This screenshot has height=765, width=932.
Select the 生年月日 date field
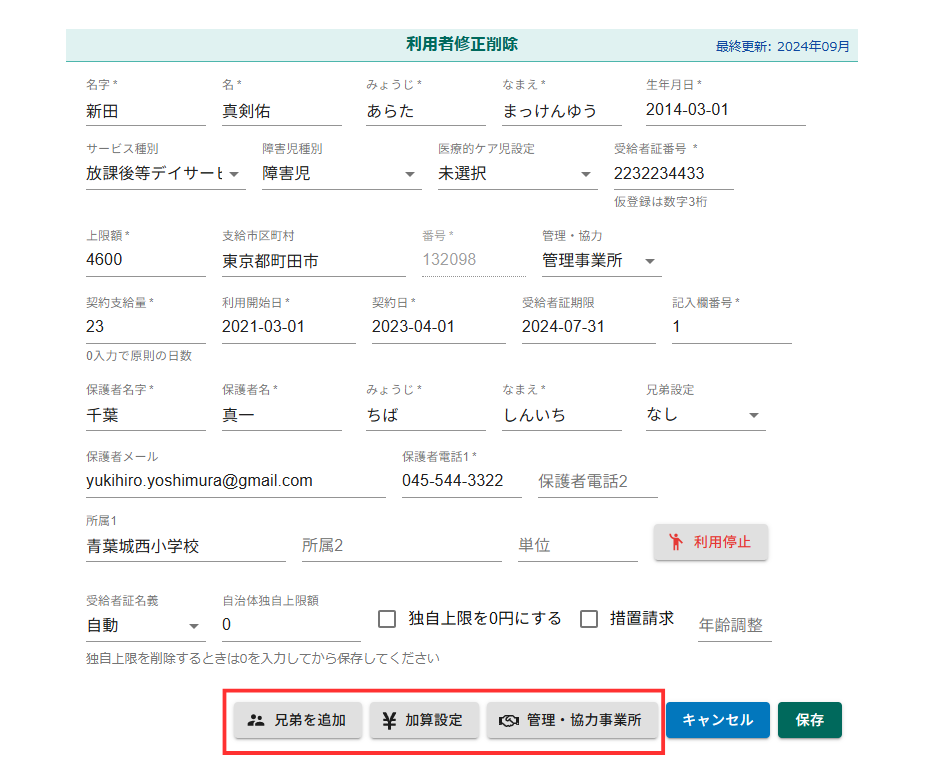pyautogui.click(x=725, y=110)
